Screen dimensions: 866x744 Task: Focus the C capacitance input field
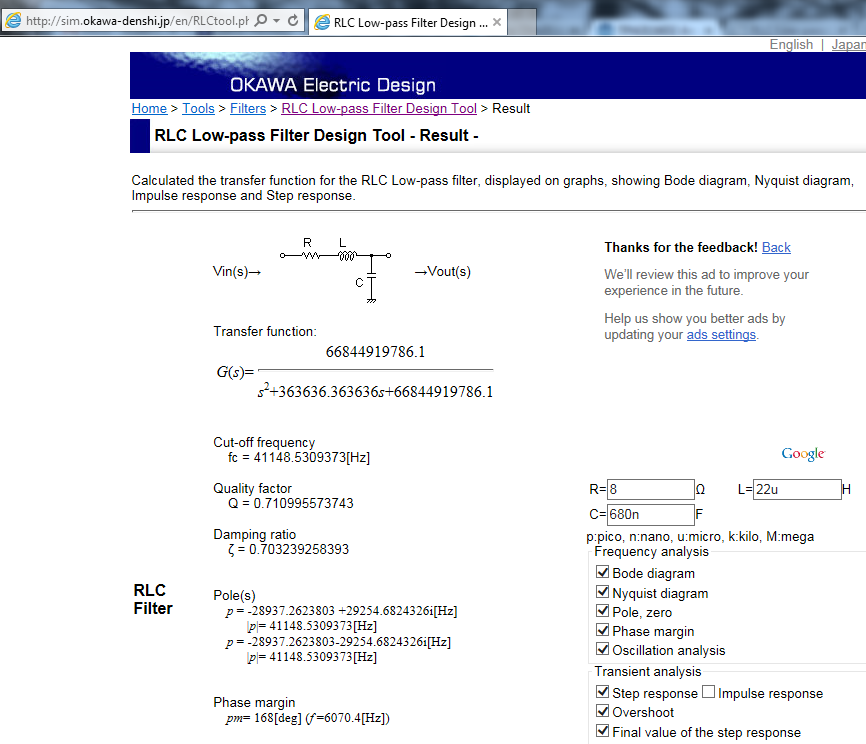click(x=651, y=514)
